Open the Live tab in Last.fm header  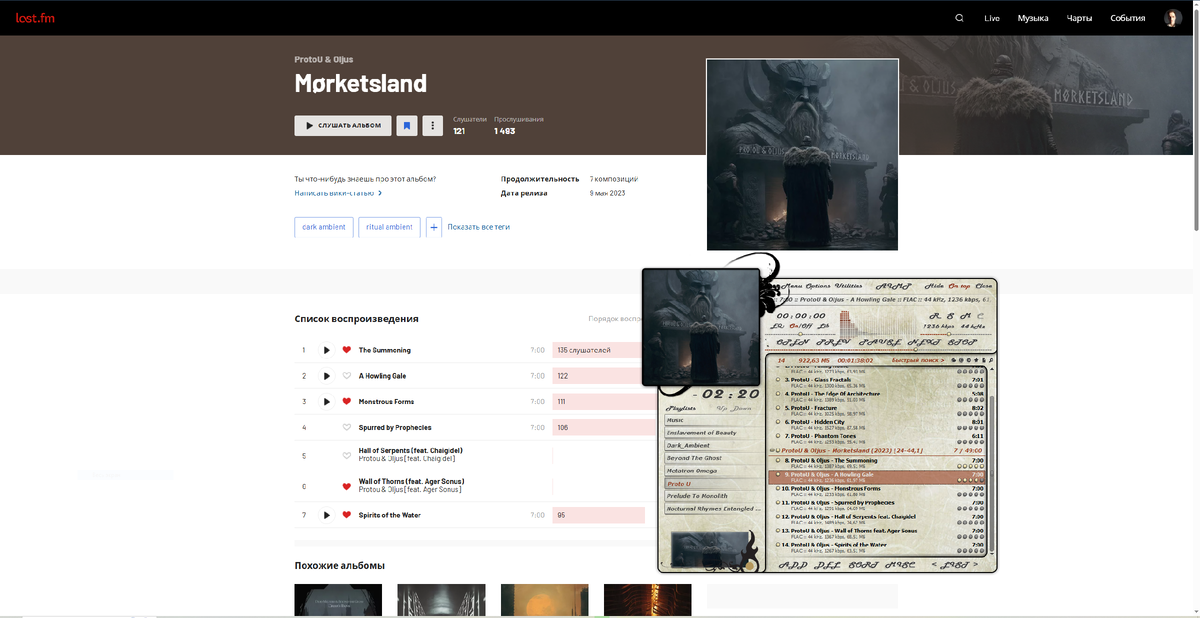(x=992, y=18)
